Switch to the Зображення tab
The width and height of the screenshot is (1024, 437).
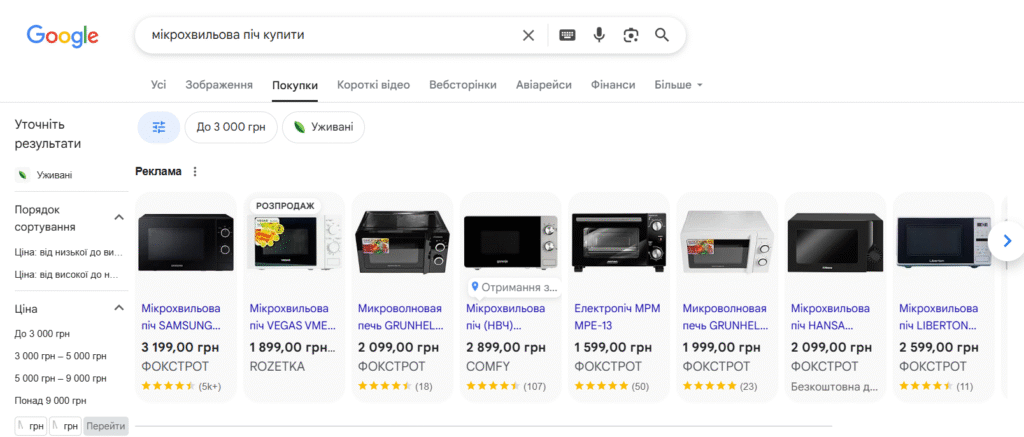tap(219, 85)
